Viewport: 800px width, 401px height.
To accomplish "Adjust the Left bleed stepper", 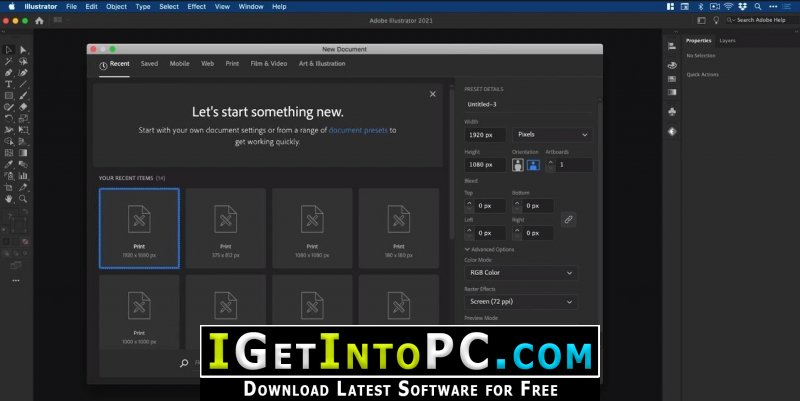I will pos(469,233).
